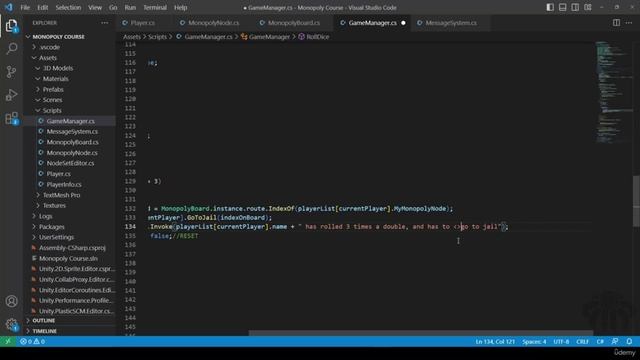This screenshot has height=360, width=640.
Task: Open the Selection menu
Action: click(68, 7)
